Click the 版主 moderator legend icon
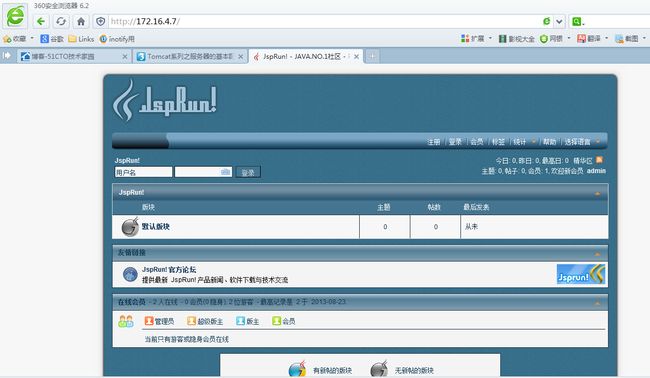 [240, 321]
